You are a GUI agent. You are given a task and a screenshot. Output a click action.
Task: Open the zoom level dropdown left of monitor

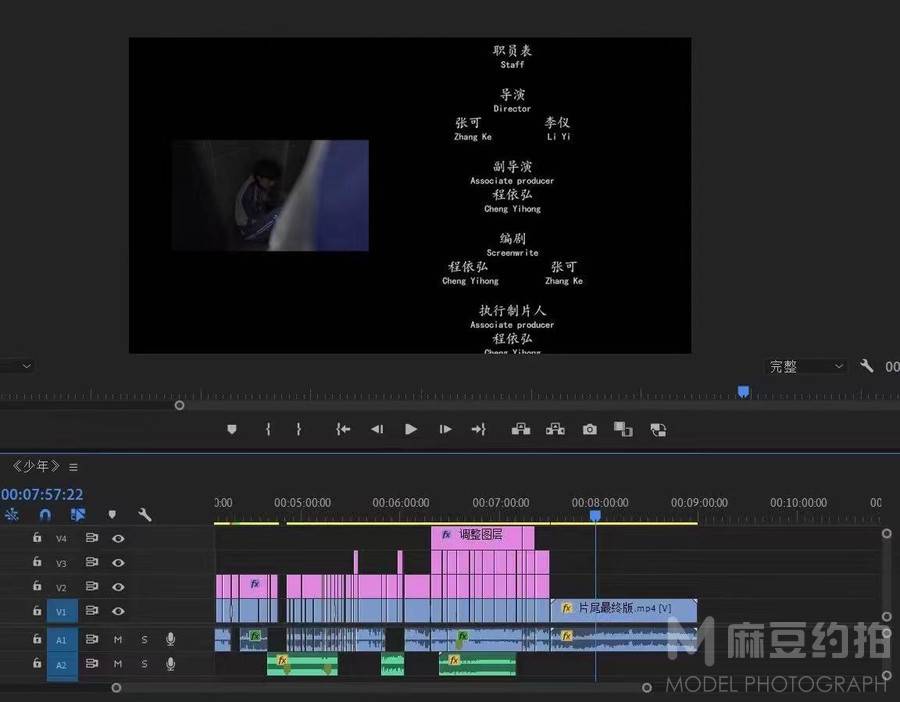click(17, 366)
